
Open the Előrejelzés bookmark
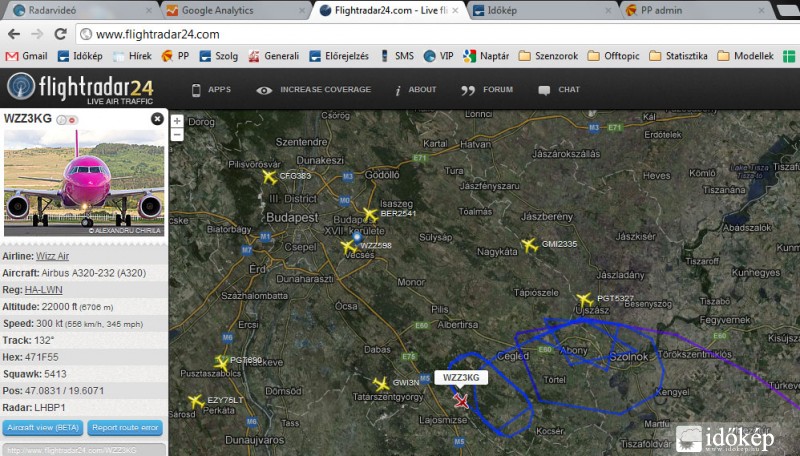[339, 56]
